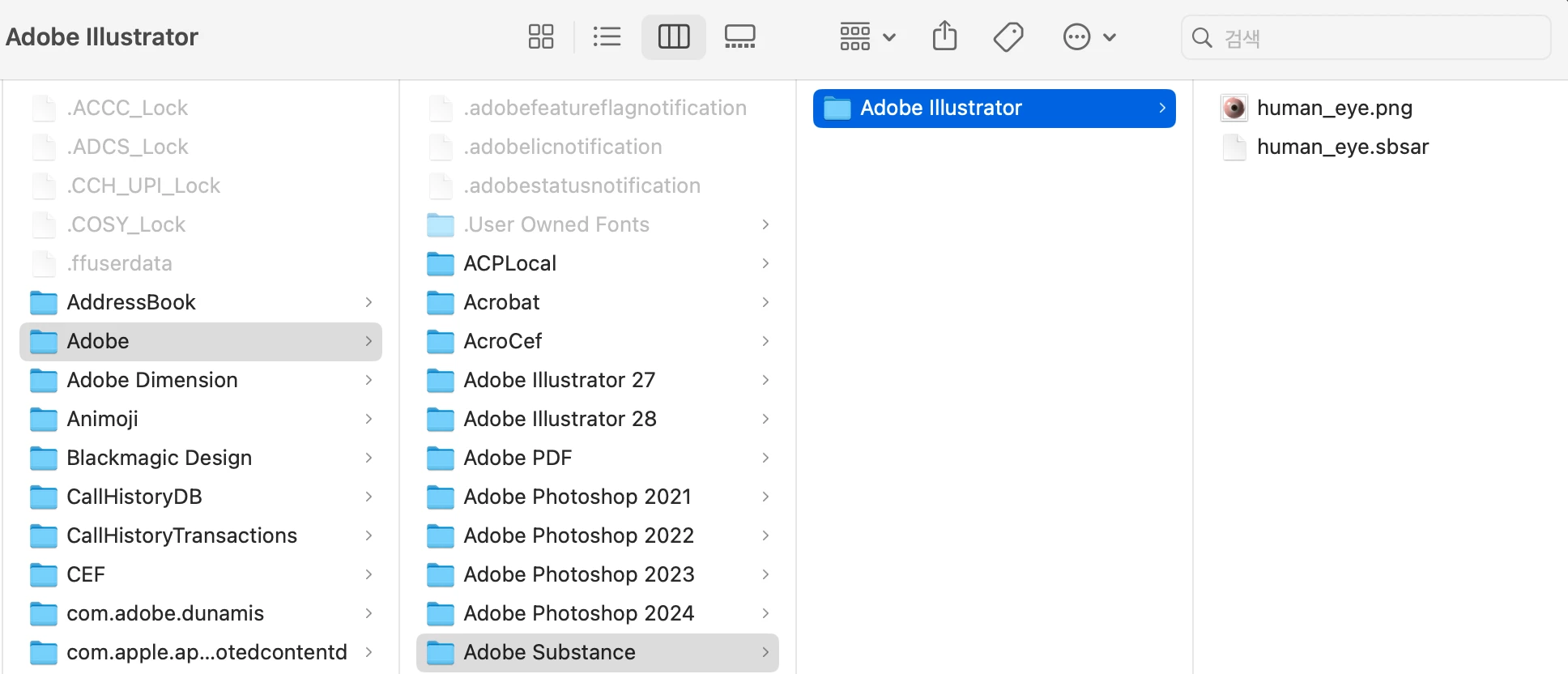Open the Acrobat folder
Viewport: 1568px width, 674px height.
point(598,302)
